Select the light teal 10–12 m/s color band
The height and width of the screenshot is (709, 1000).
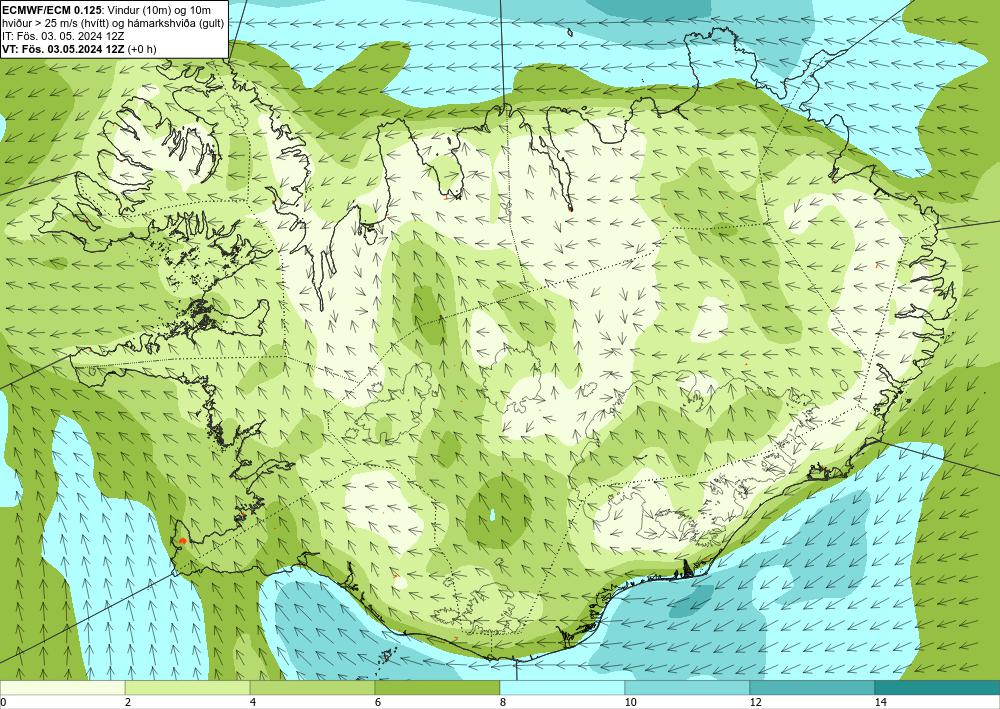click(x=688, y=688)
